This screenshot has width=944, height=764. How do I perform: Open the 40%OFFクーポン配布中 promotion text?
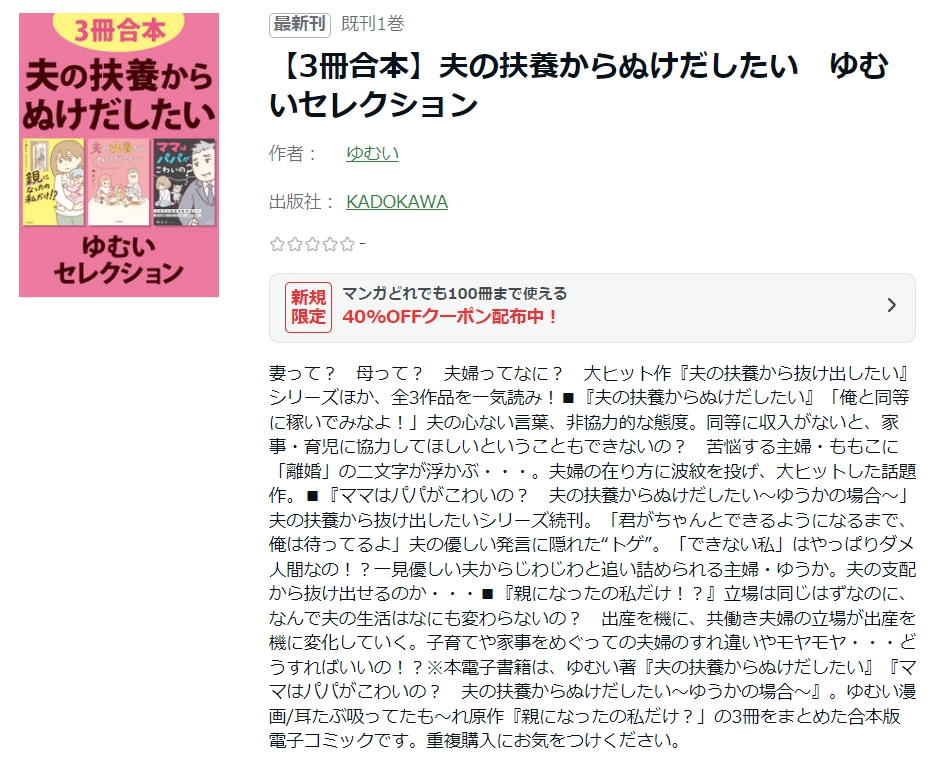click(x=450, y=317)
